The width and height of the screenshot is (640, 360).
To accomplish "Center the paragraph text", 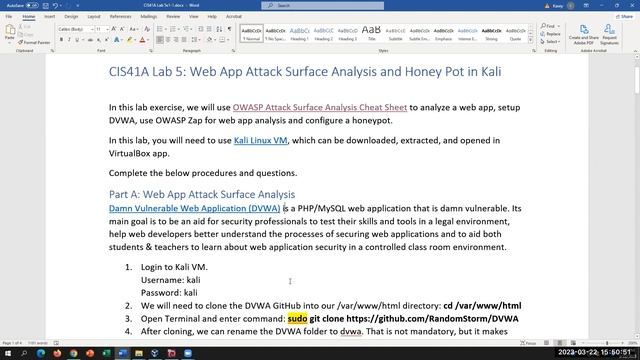I will tap(168, 40).
